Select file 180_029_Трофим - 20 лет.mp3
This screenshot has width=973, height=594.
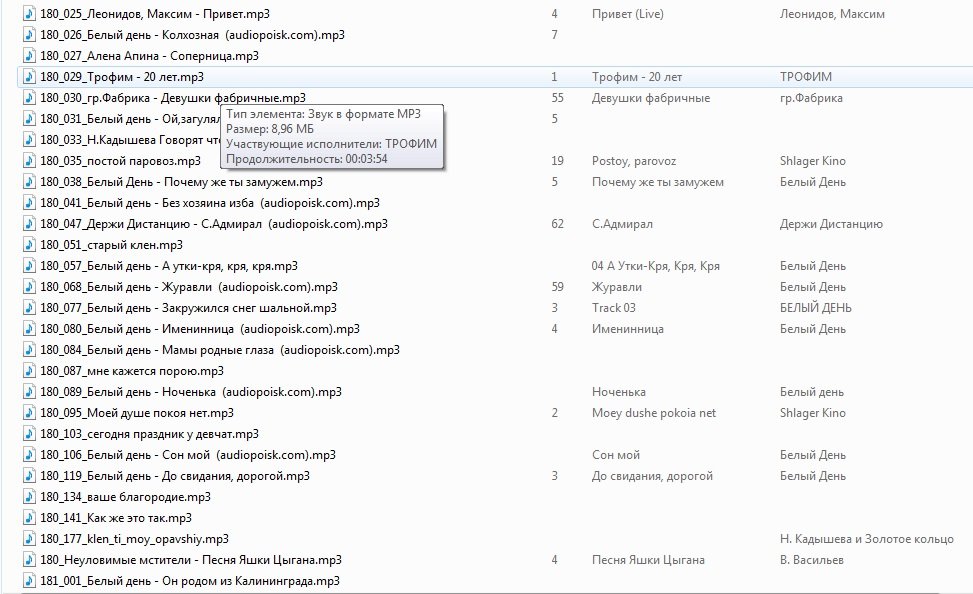(122, 77)
